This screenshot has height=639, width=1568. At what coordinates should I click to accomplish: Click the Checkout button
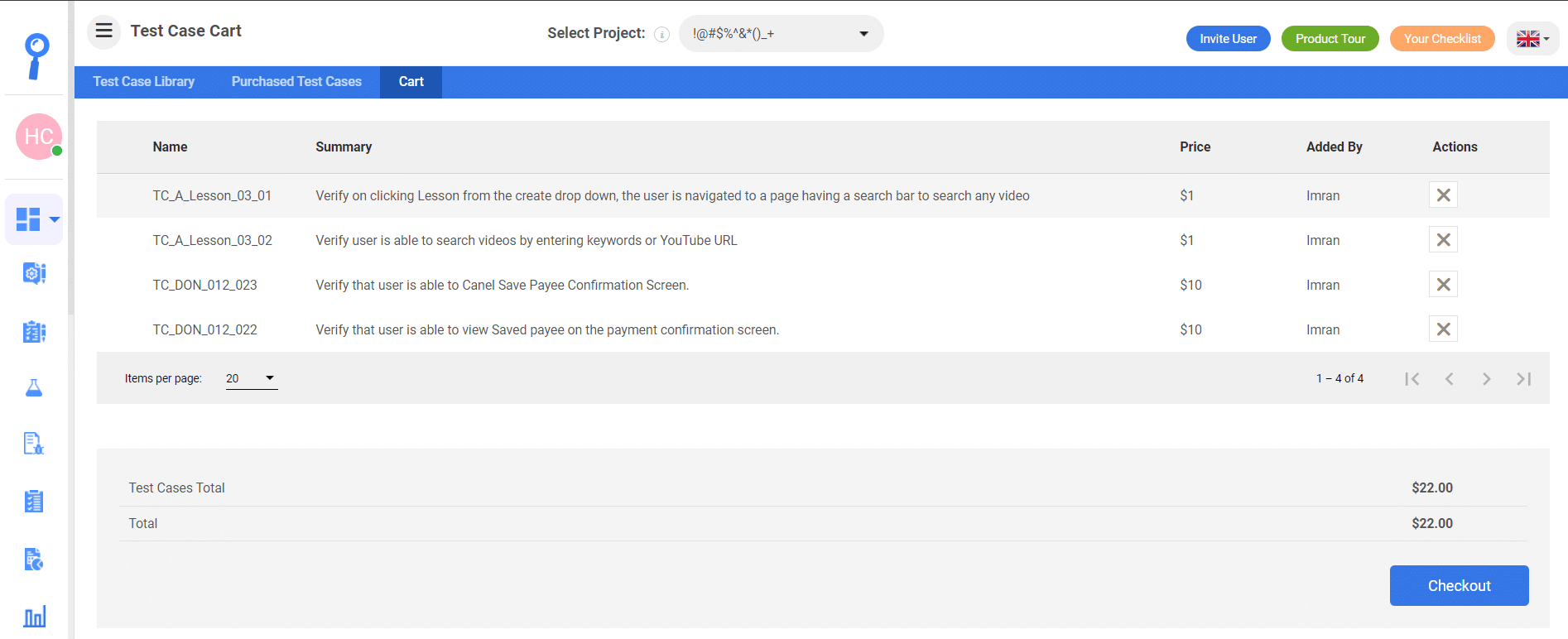click(1459, 586)
